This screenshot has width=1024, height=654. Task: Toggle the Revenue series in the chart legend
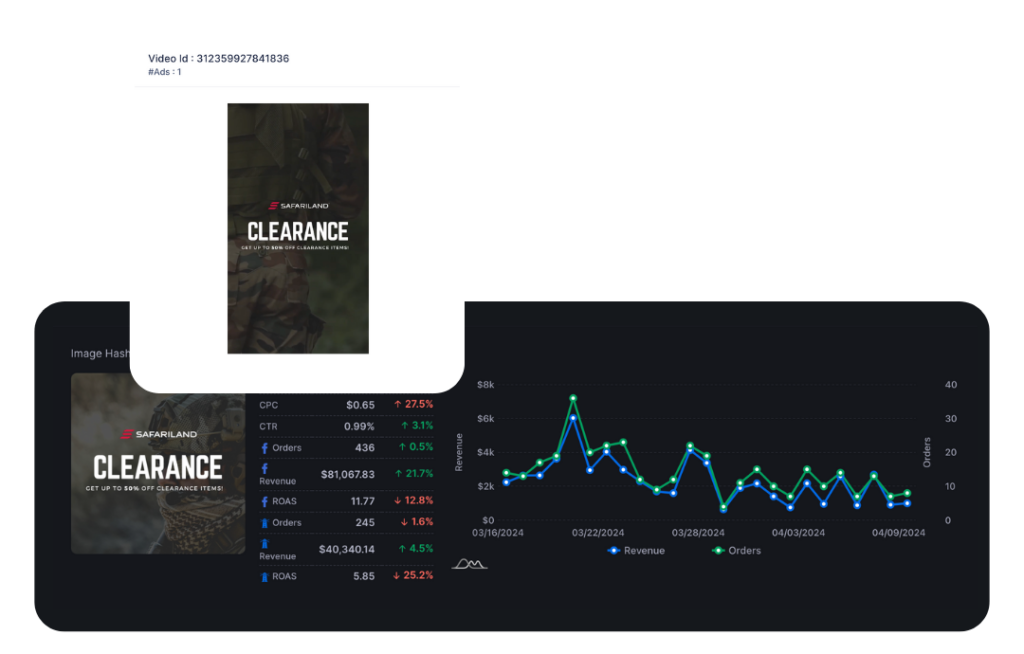tap(636, 551)
